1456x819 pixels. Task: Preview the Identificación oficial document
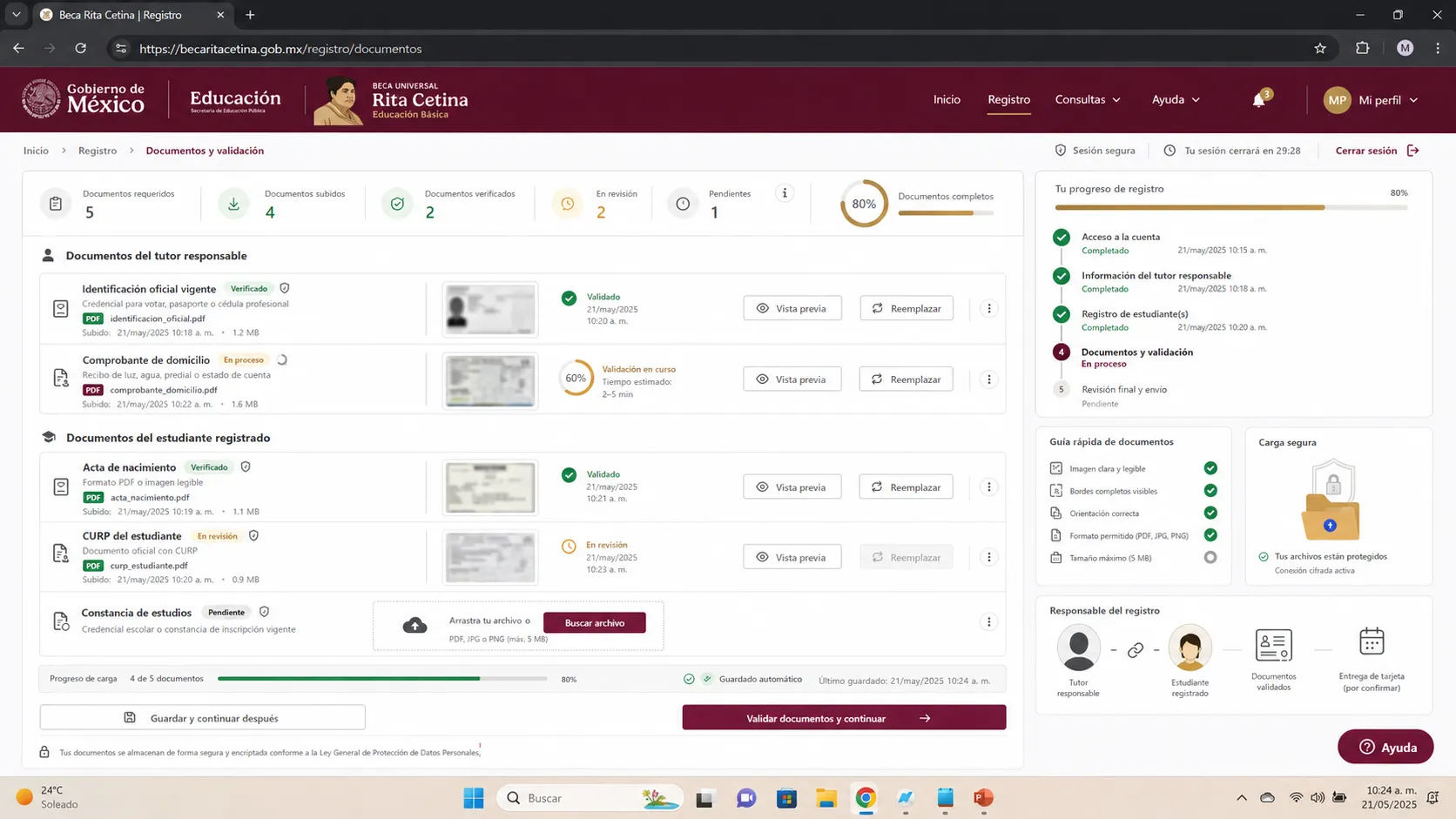pos(792,308)
